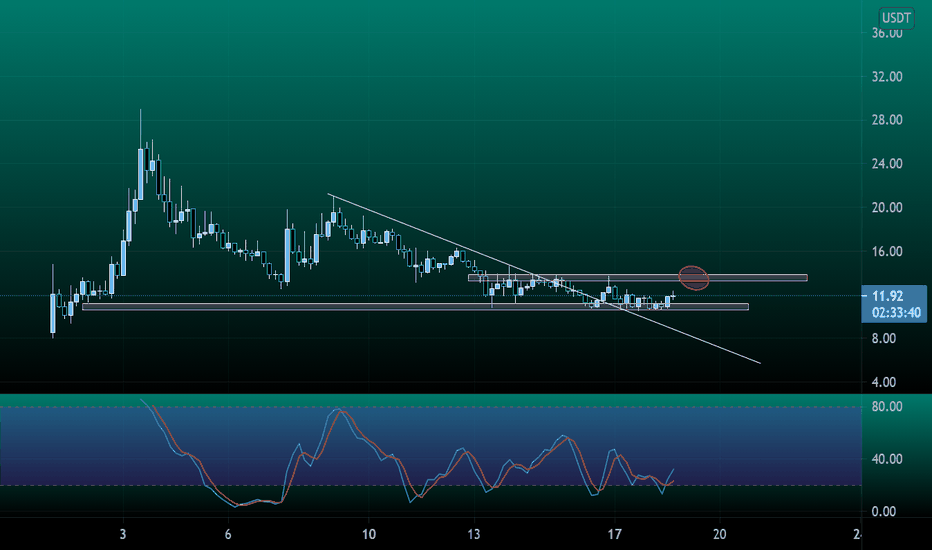Click date 10 on the time axis
This screenshot has width=932, height=550.
[369, 534]
